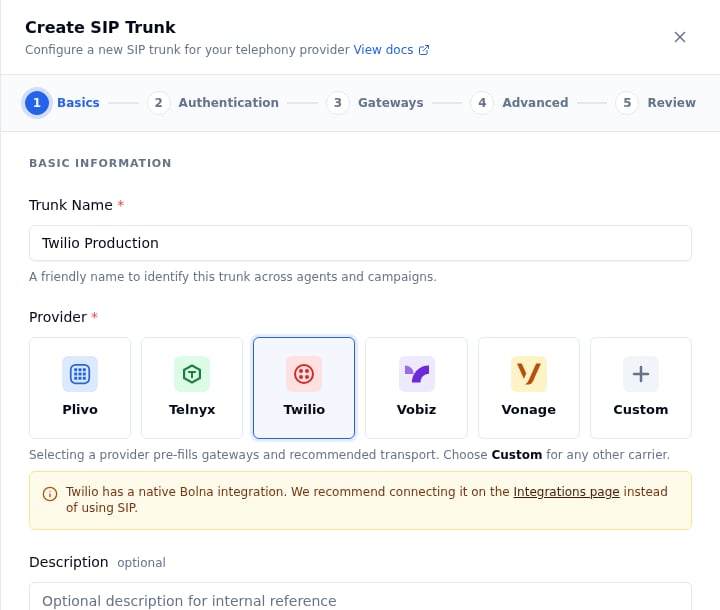Screen dimensions: 720x610
Task: Click step number 5 circle
Action: click(x=627, y=102)
